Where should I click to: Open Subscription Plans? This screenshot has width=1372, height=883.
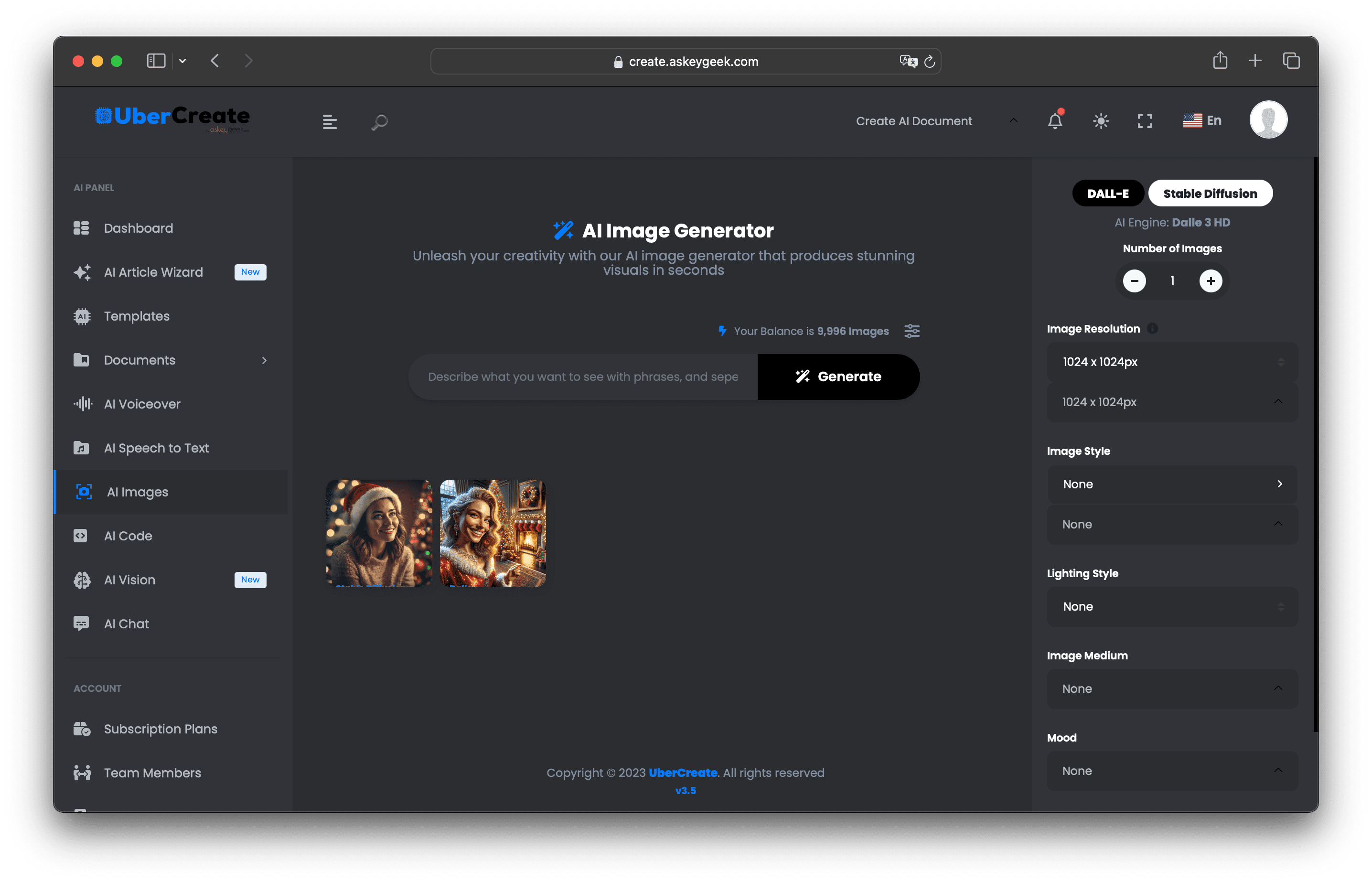point(161,729)
